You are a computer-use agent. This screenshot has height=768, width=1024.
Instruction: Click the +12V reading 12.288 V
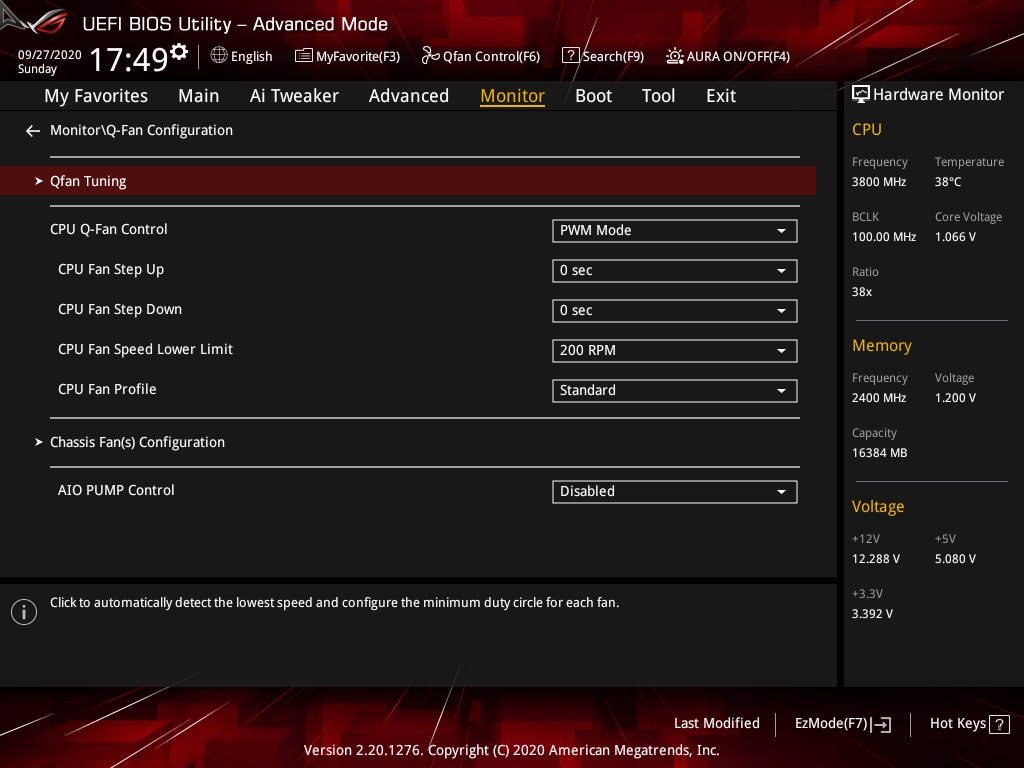[x=875, y=559]
